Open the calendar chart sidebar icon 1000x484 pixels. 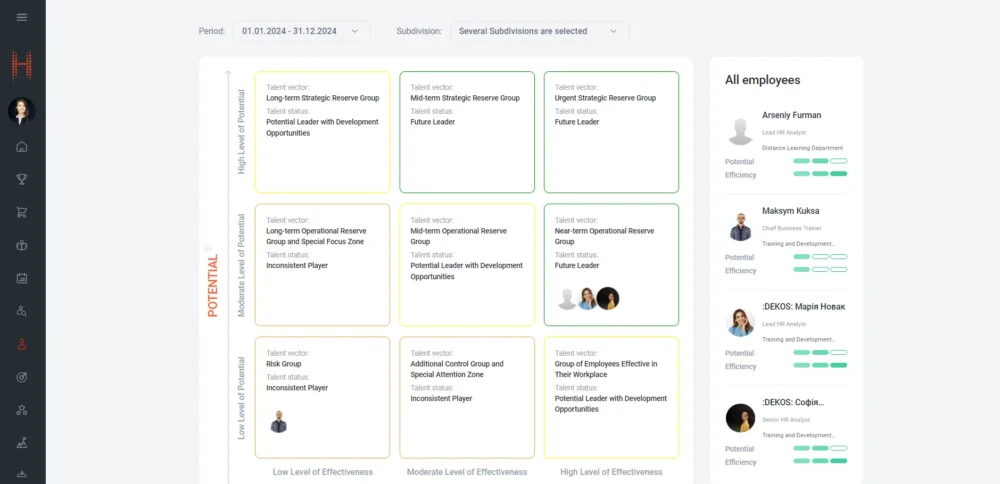(x=22, y=278)
